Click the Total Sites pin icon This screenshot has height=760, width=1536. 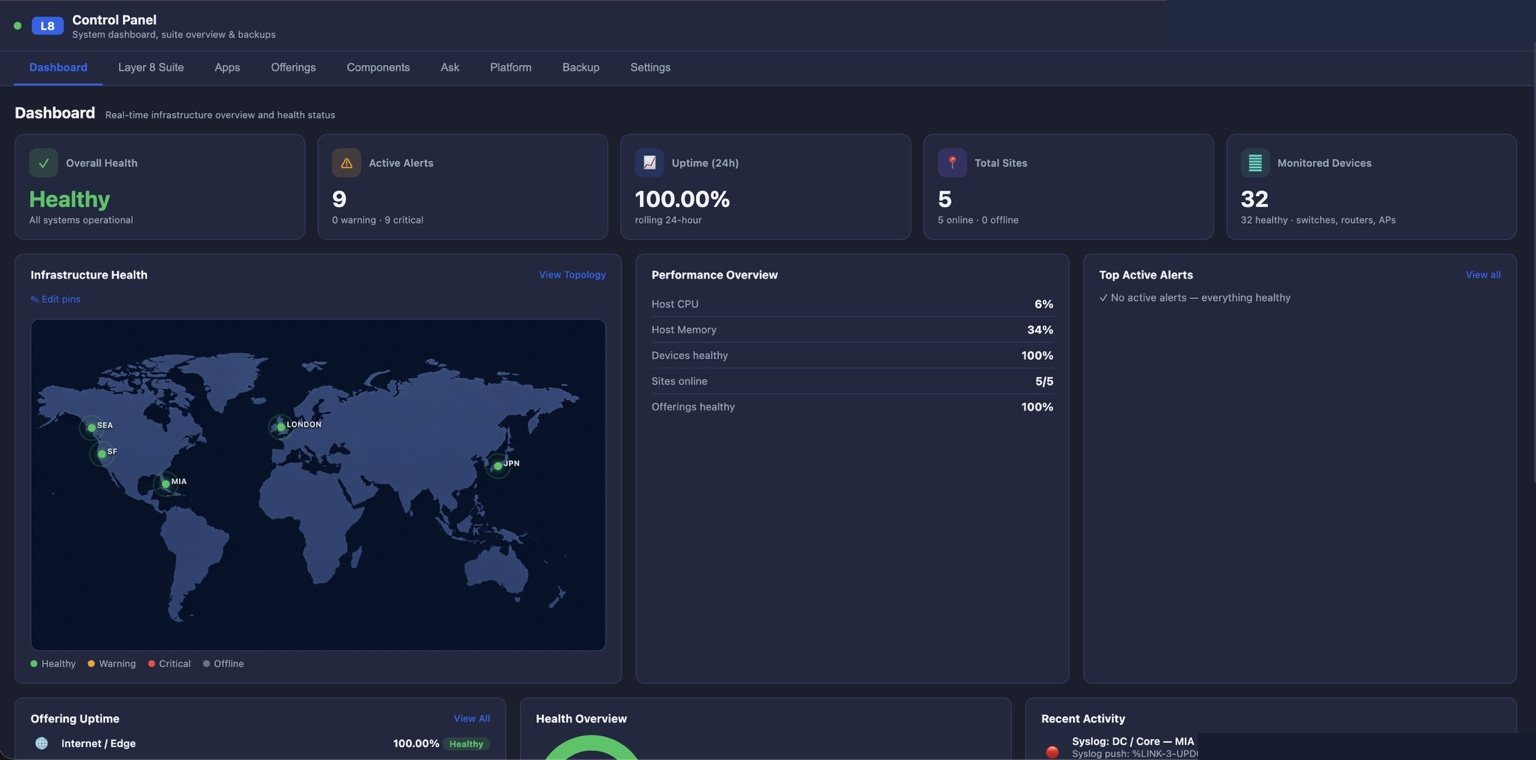coord(952,163)
